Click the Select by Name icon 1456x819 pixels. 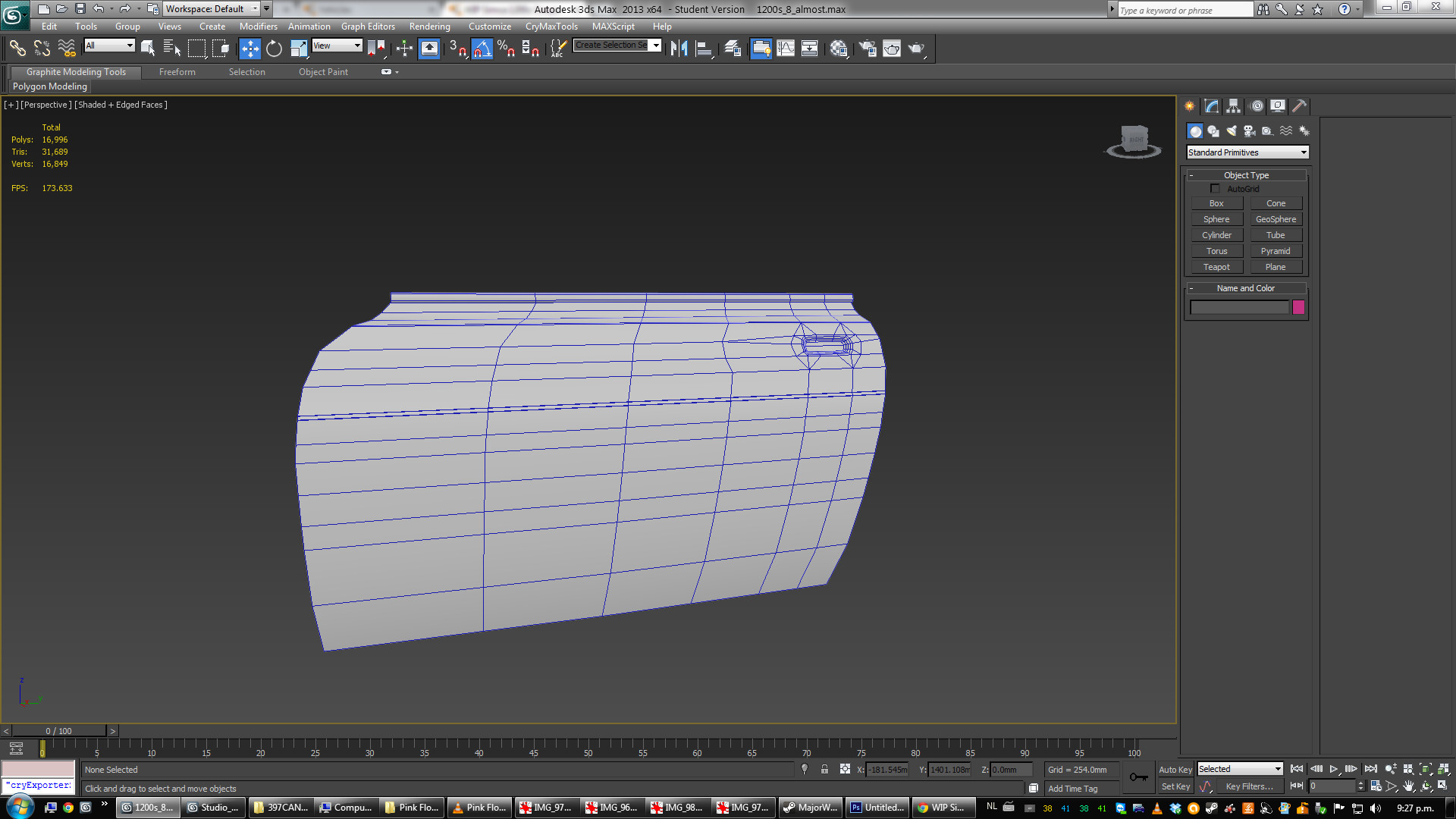[172, 49]
